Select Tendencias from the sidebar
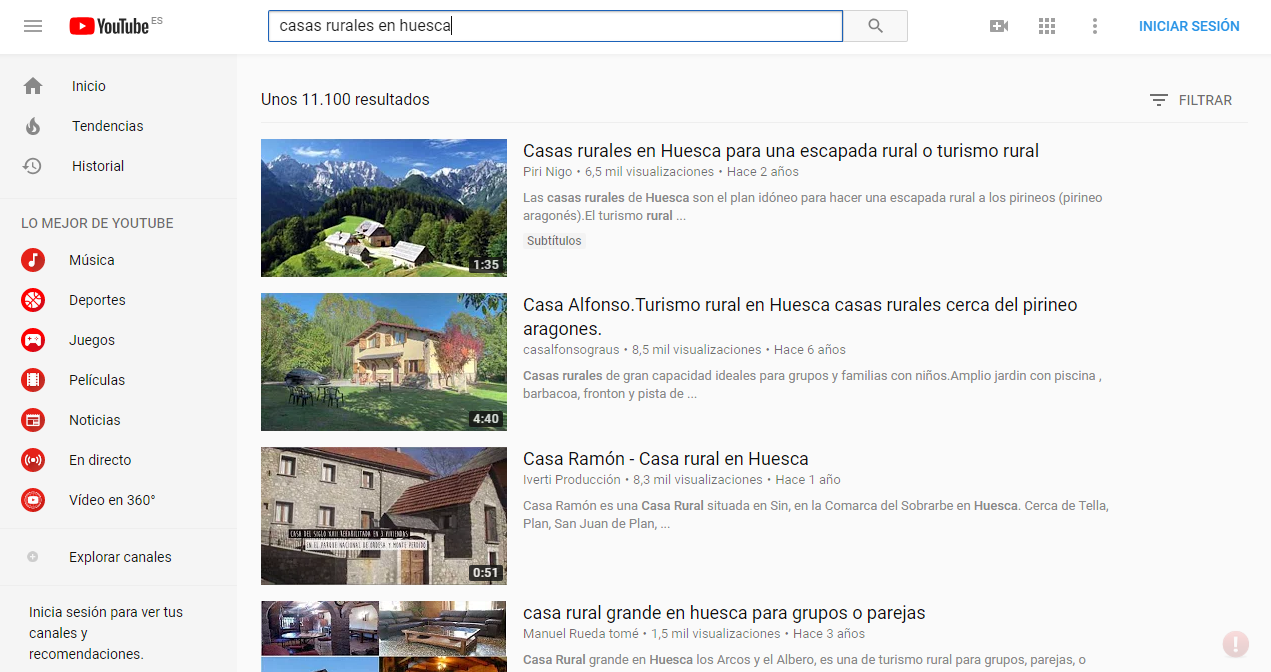The width and height of the screenshot is (1271, 672). 106,126
